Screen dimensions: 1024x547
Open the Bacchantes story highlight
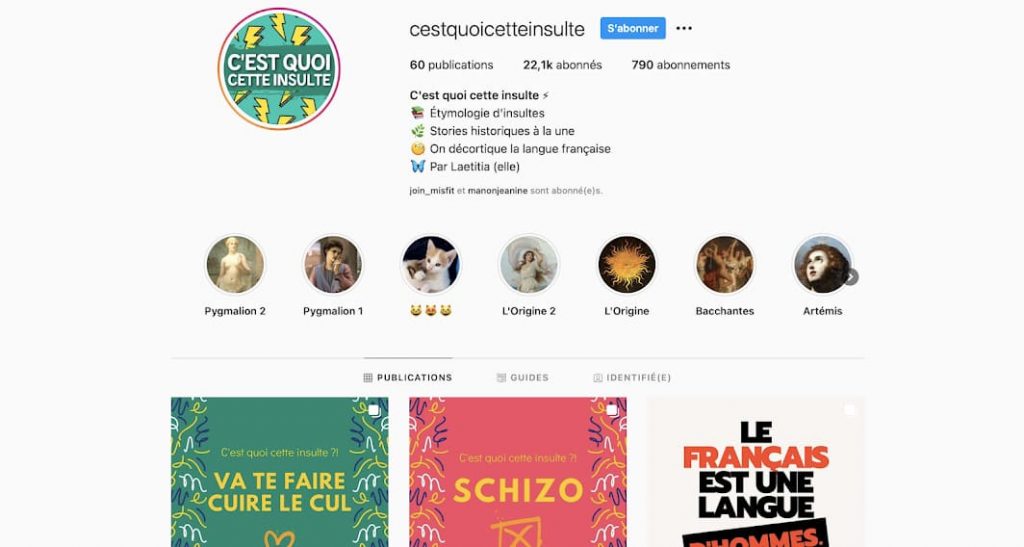point(725,264)
